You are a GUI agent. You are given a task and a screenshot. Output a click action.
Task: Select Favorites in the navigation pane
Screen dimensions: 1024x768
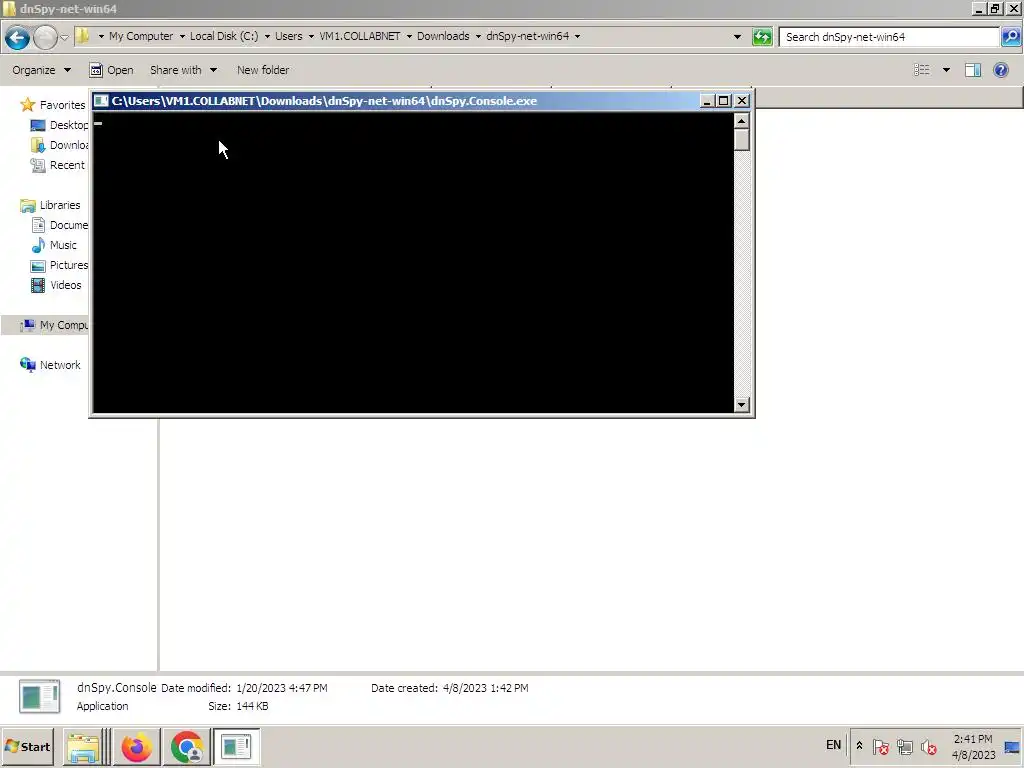53,104
